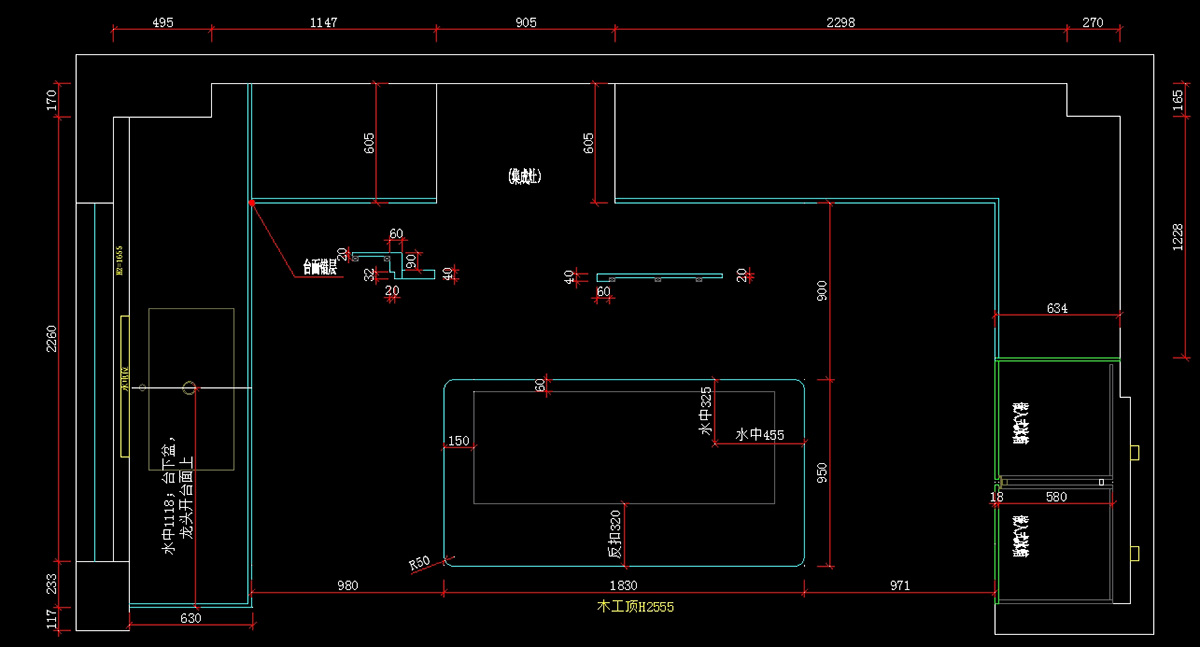
Task: Click the 580 dimension between appliance boxes
Action: [1056, 496]
